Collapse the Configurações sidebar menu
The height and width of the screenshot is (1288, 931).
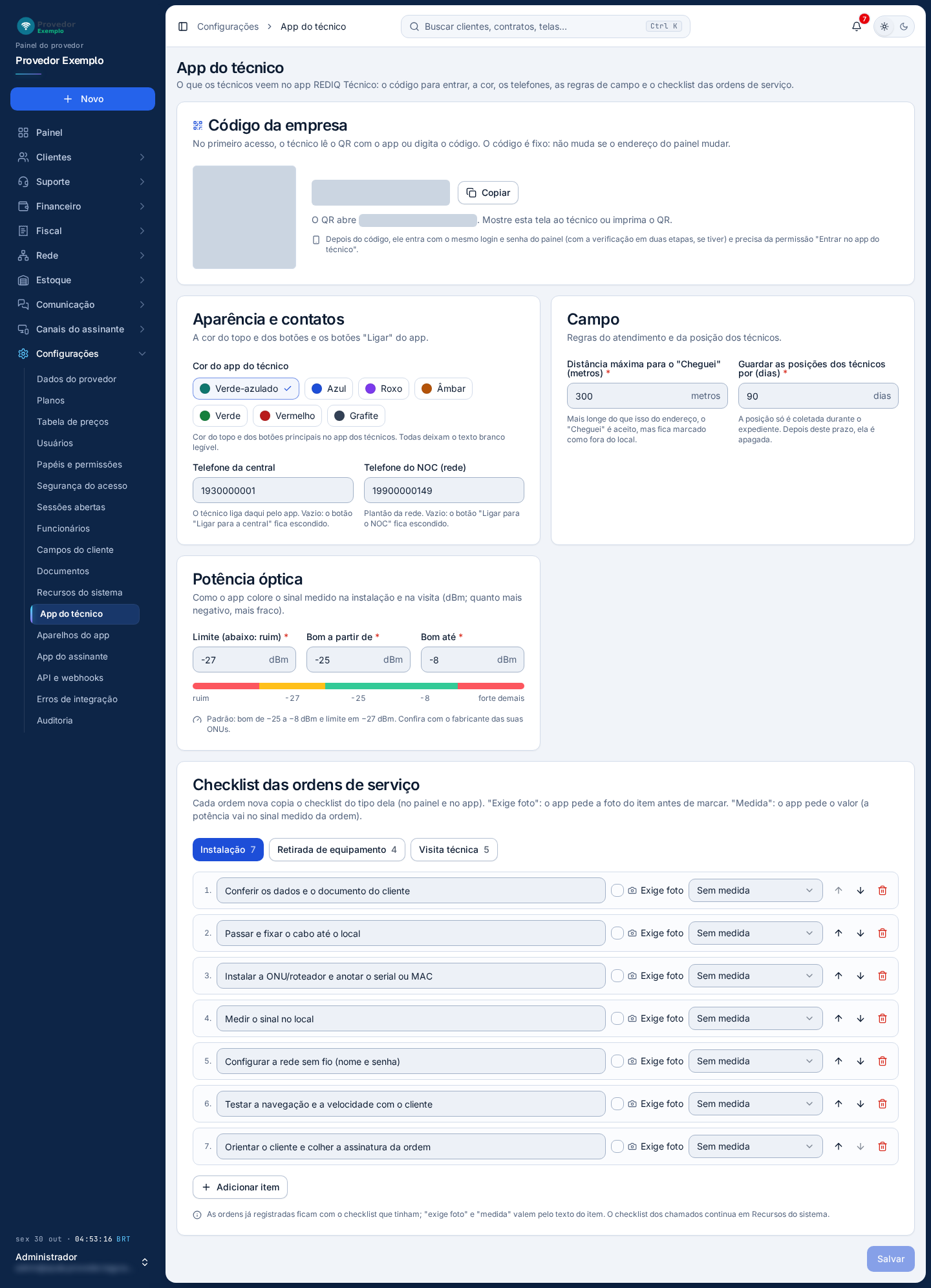tap(83, 354)
